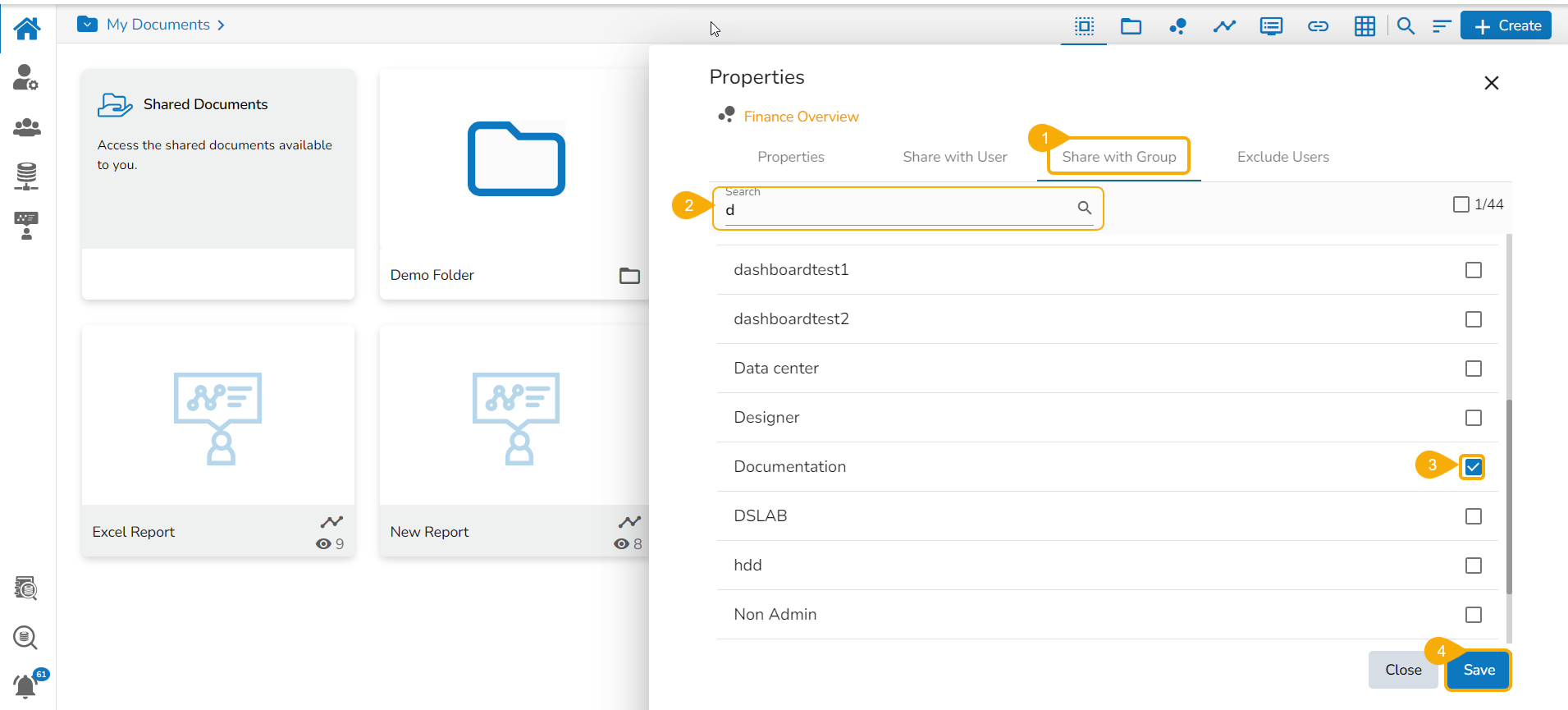This screenshot has height=710, width=1568.
Task: Check the Designer group checkbox
Action: coord(1473,418)
